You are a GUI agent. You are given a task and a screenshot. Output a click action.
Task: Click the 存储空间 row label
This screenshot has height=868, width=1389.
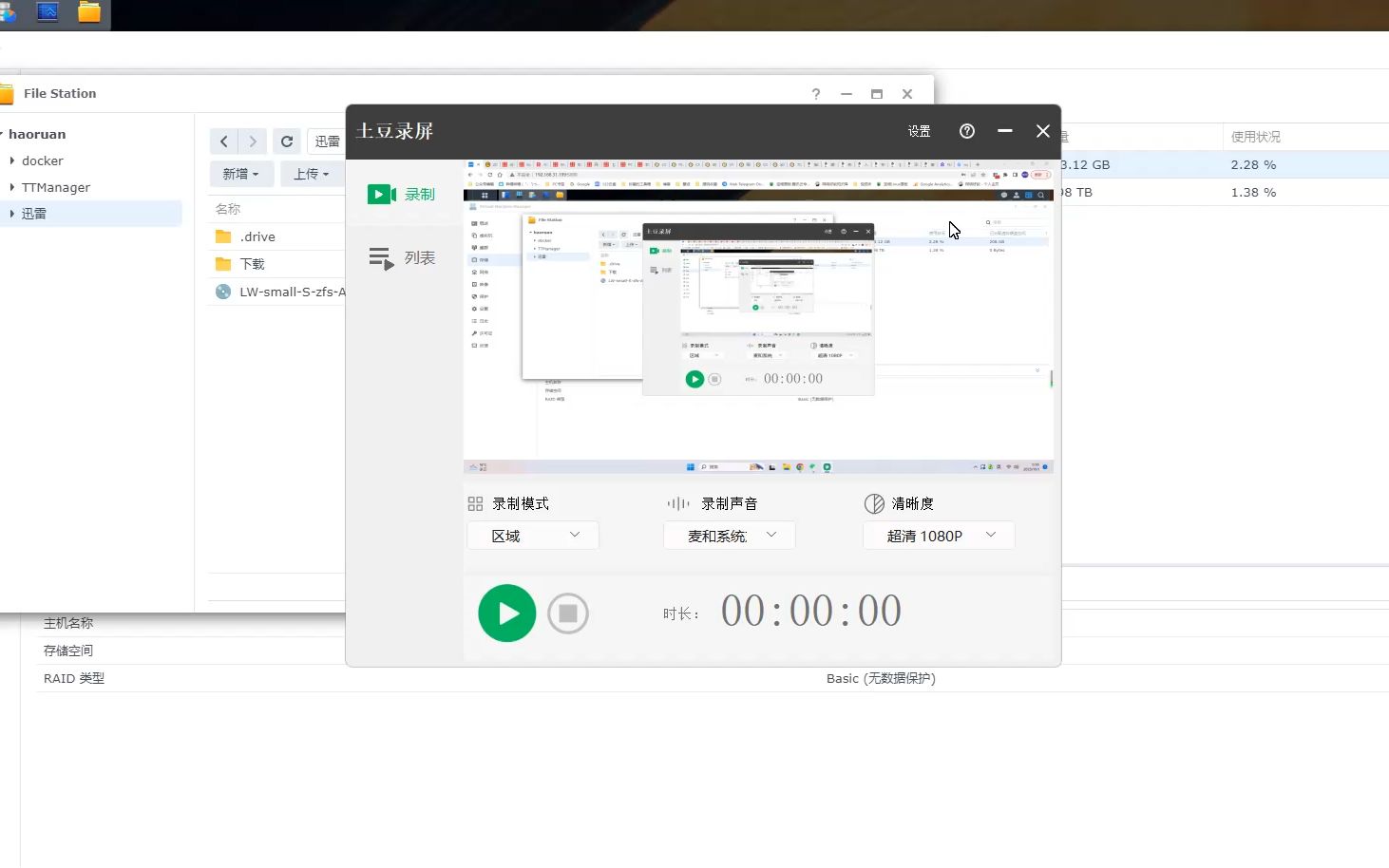pyautogui.click(x=68, y=651)
